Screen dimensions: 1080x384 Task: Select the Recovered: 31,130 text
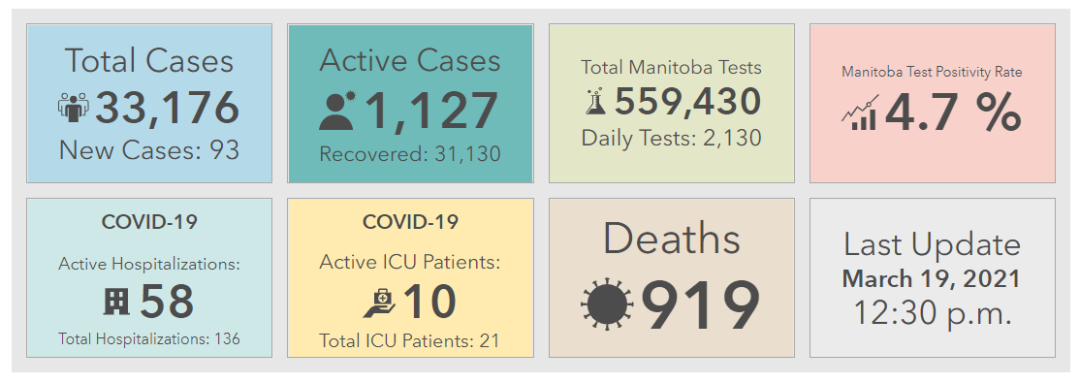click(411, 153)
